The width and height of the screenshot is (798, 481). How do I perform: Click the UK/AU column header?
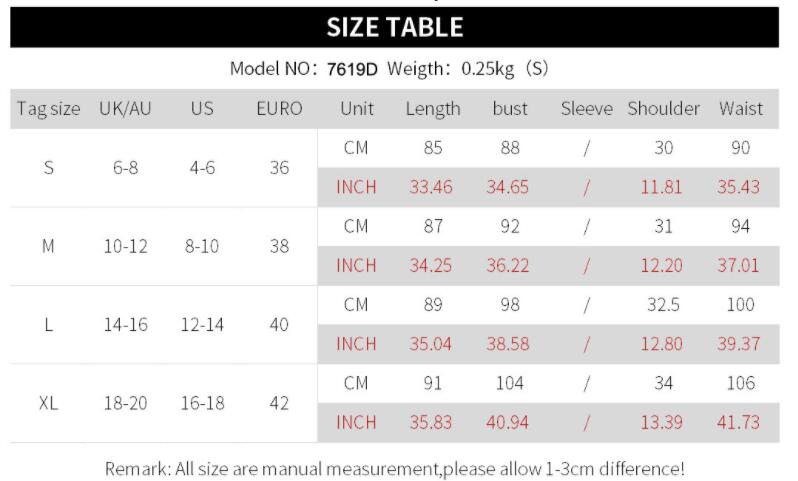[125, 109]
